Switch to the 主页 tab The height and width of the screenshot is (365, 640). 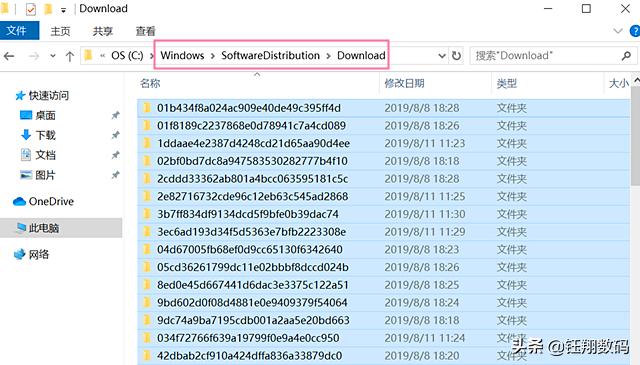point(60,31)
